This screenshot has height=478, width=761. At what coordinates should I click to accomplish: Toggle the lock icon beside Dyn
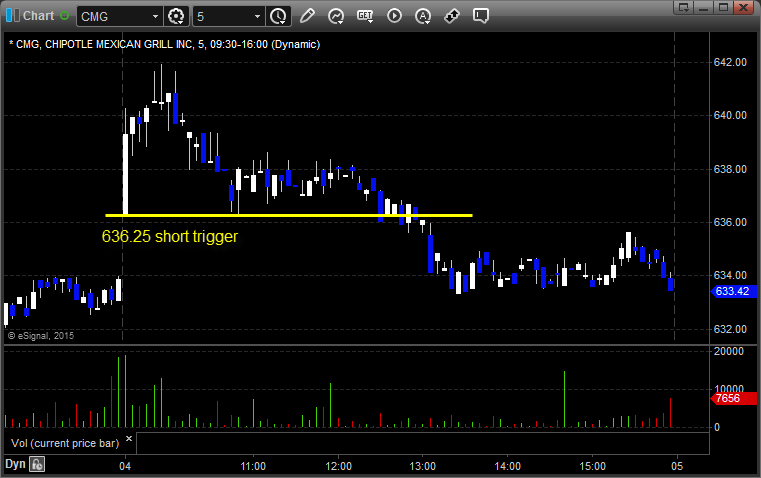pyautogui.click(x=37, y=464)
